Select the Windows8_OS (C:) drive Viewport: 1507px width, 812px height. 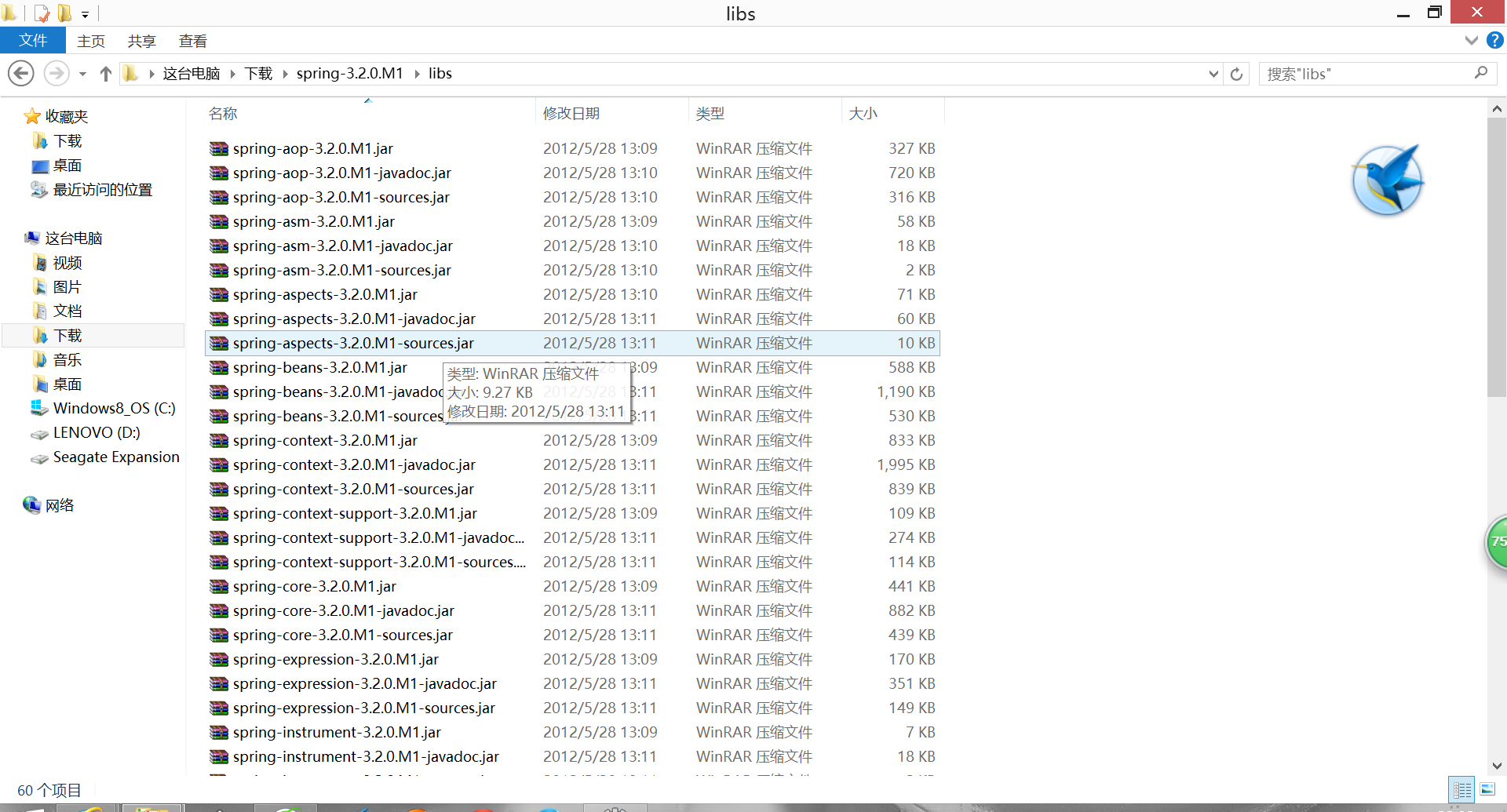point(115,409)
